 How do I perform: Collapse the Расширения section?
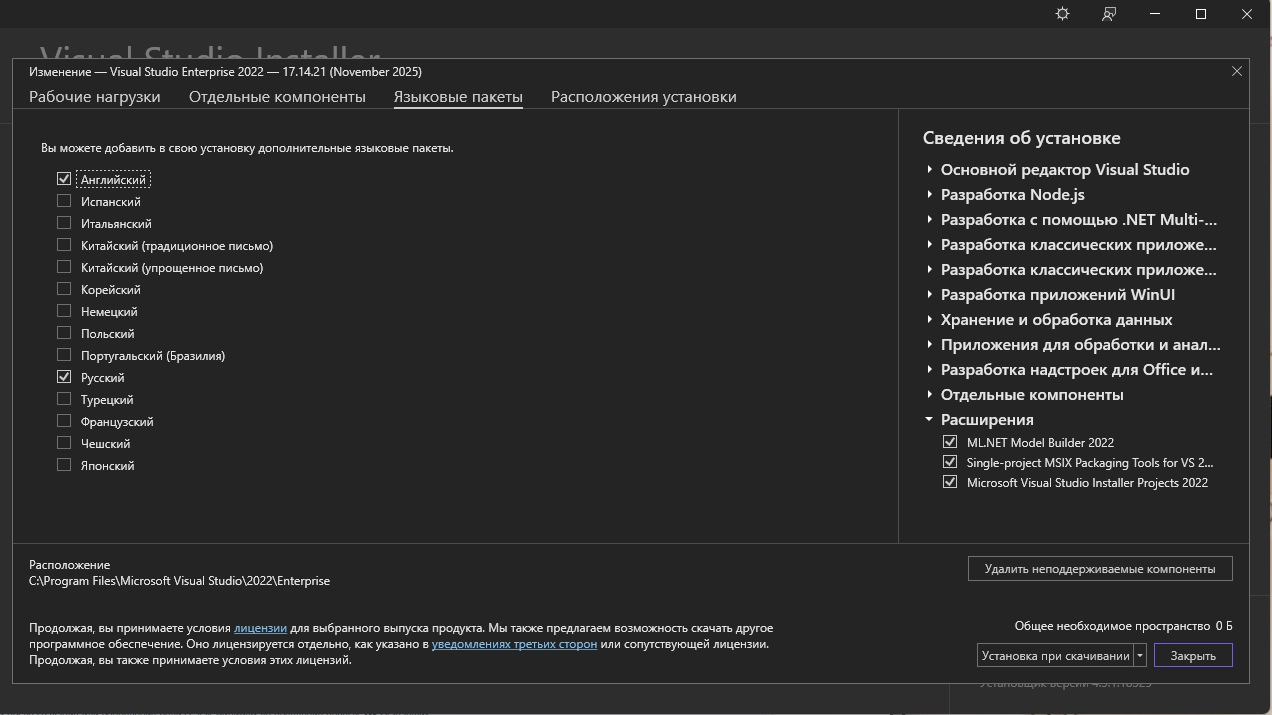[930, 419]
